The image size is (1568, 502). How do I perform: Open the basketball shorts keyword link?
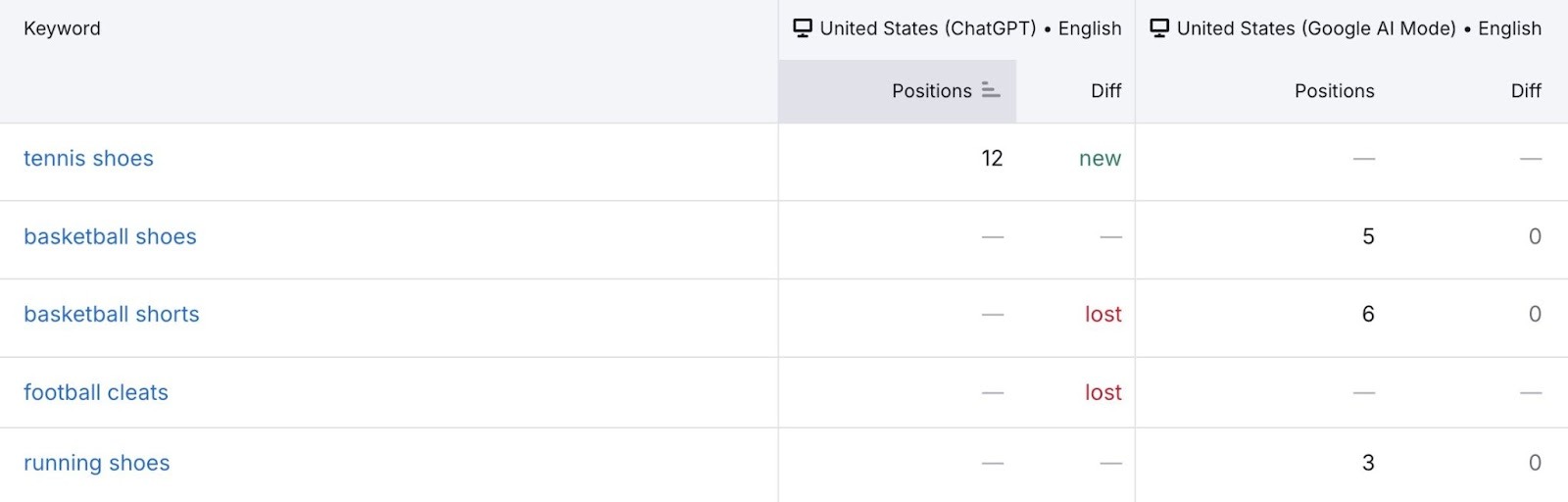click(112, 315)
